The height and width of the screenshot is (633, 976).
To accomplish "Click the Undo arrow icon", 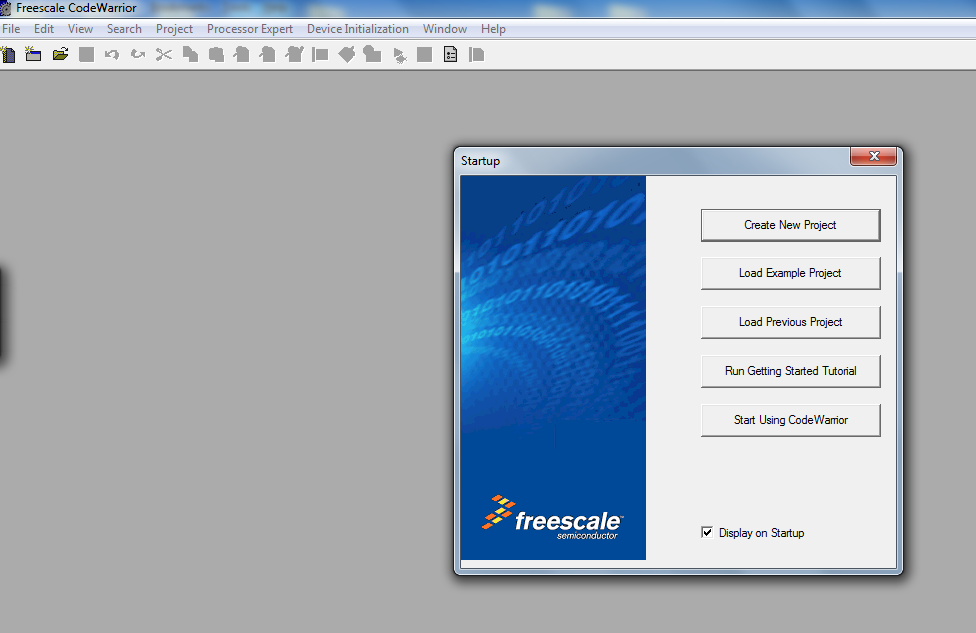I will click(112, 55).
